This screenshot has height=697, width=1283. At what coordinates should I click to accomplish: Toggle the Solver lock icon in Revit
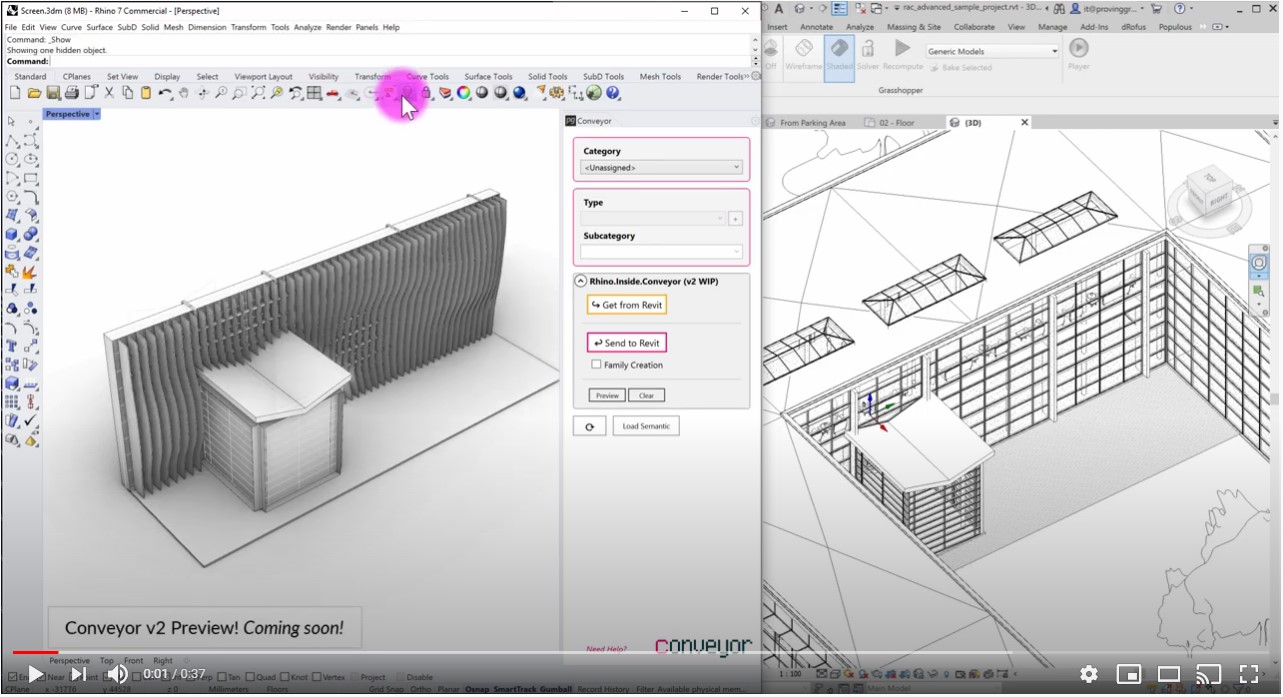coord(868,55)
